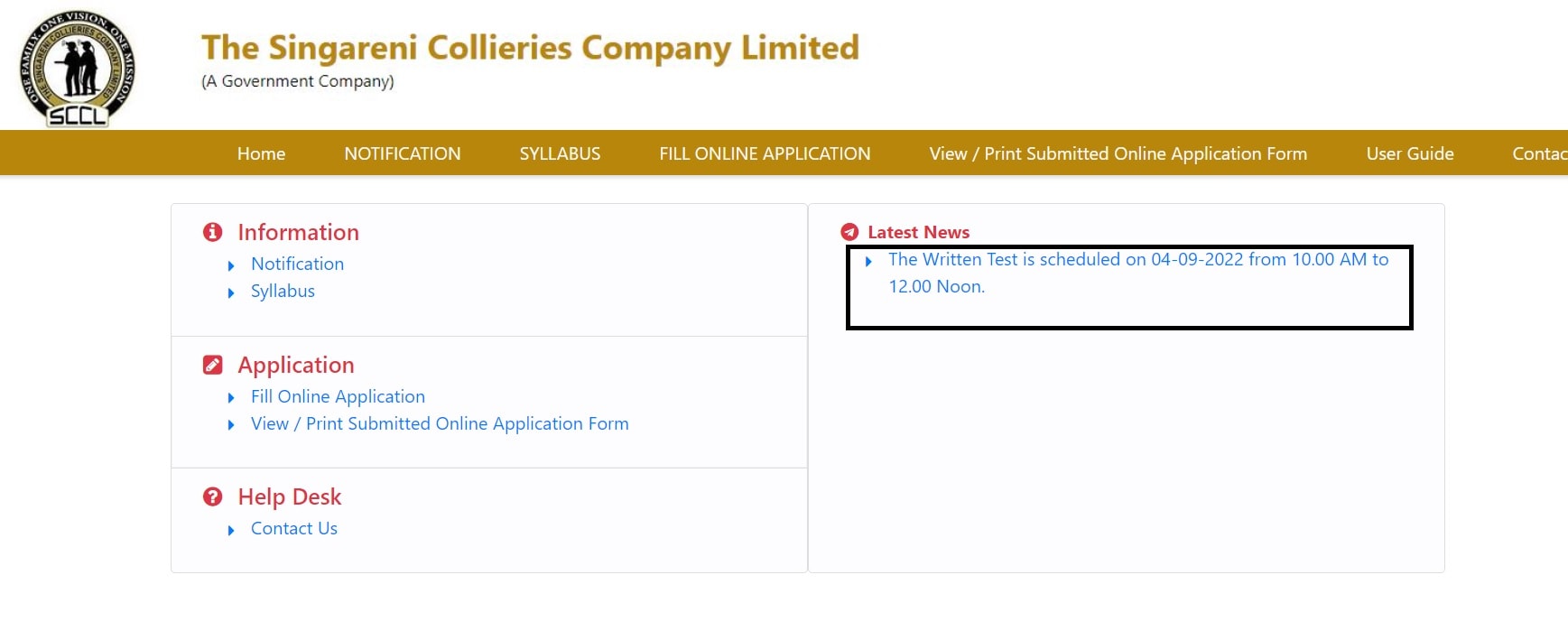Click the Contact Us link under Help Desk
This screenshot has width=1568, height=640.
point(294,528)
